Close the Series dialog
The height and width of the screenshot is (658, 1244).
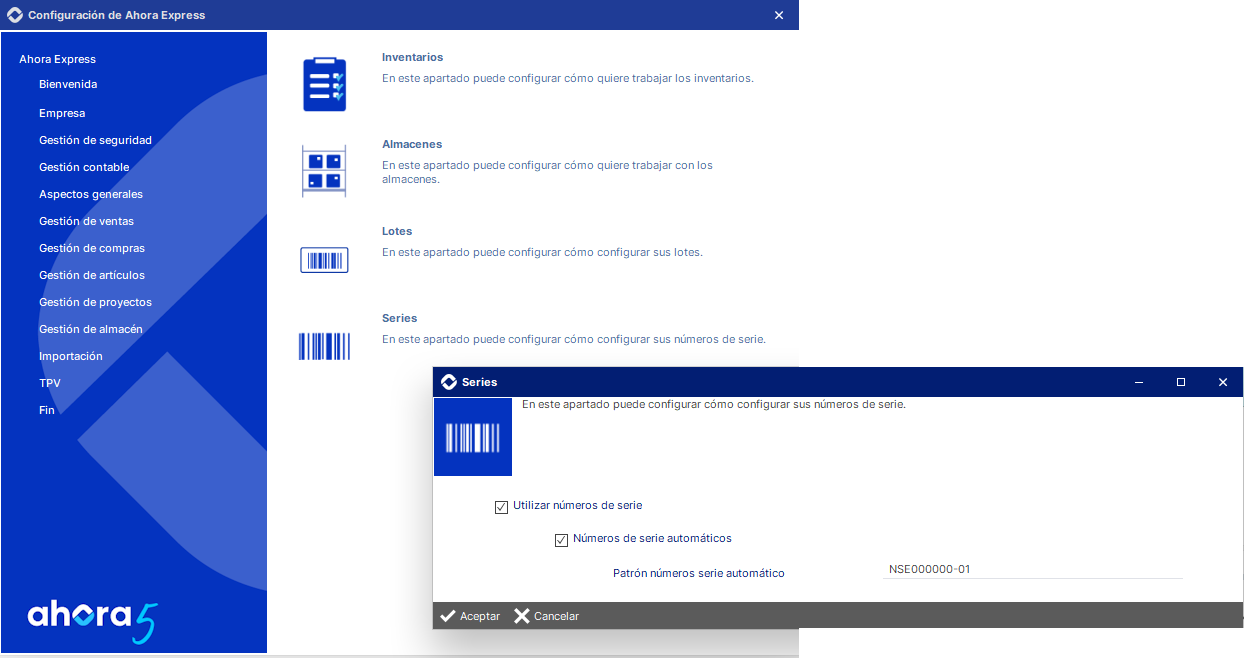pos(1223,382)
